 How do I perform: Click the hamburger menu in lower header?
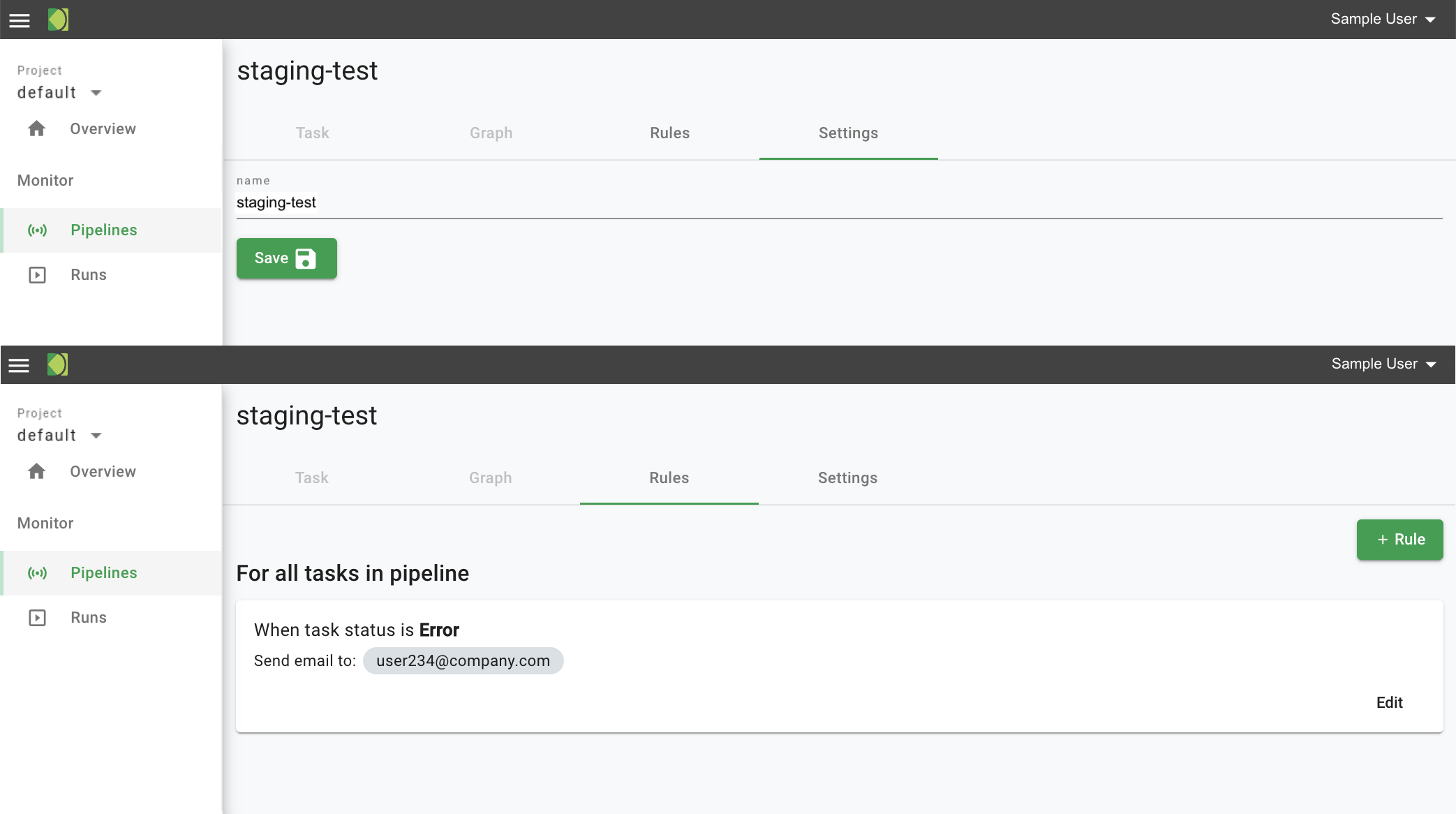pyautogui.click(x=20, y=364)
